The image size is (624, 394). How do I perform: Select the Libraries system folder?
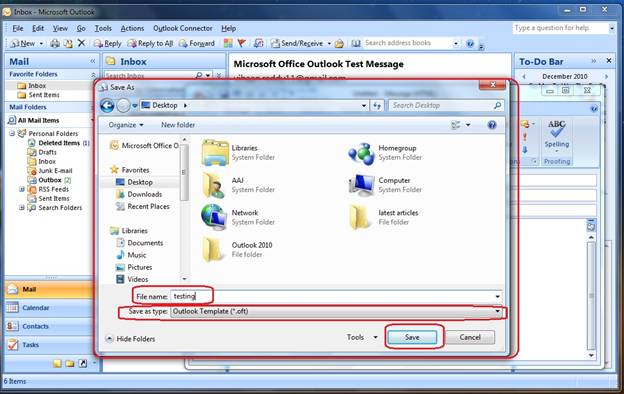point(238,152)
